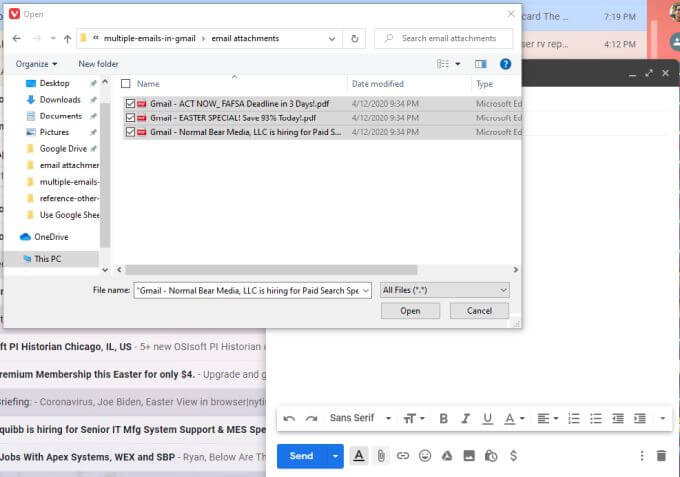The width and height of the screenshot is (680, 477).
Task: Expand the address path dropdown chevron
Action: point(332,39)
